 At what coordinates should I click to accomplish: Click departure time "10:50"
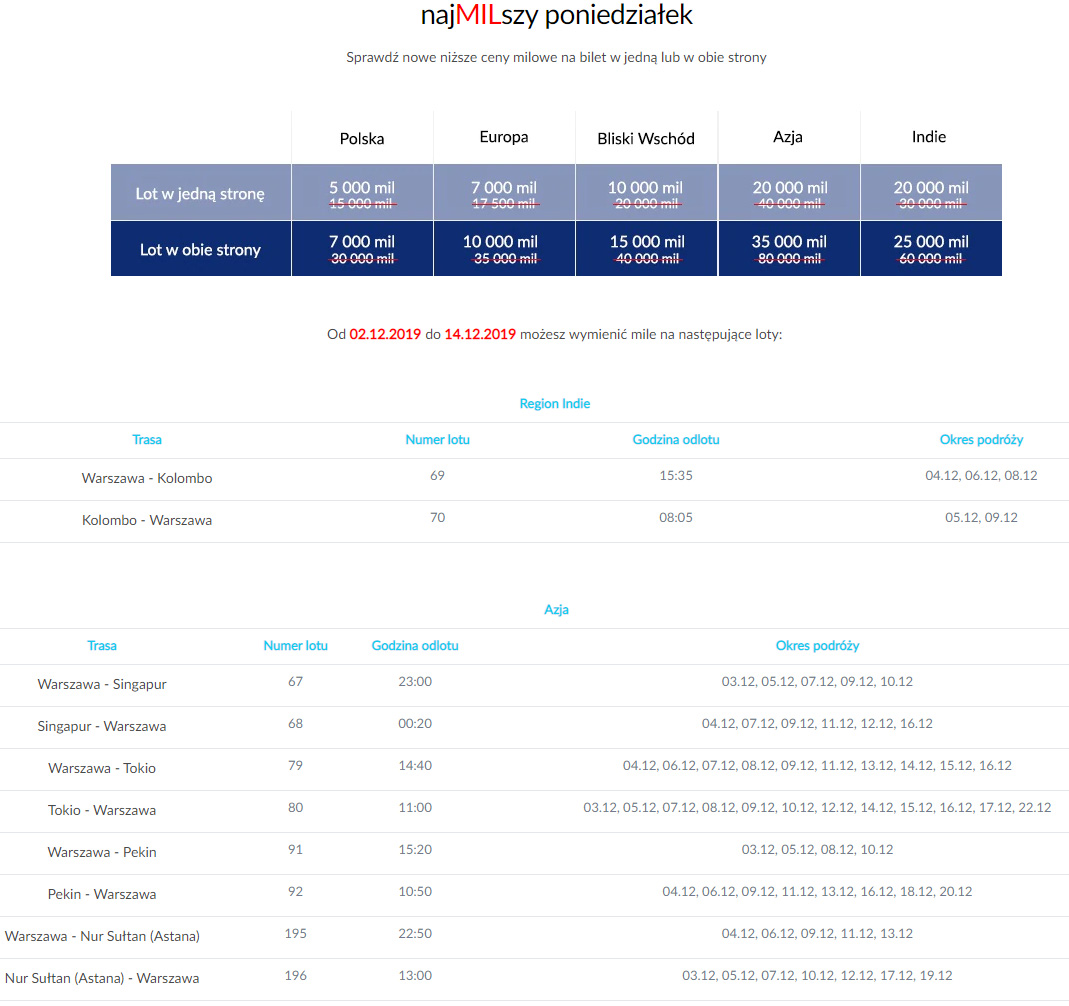tap(415, 891)
